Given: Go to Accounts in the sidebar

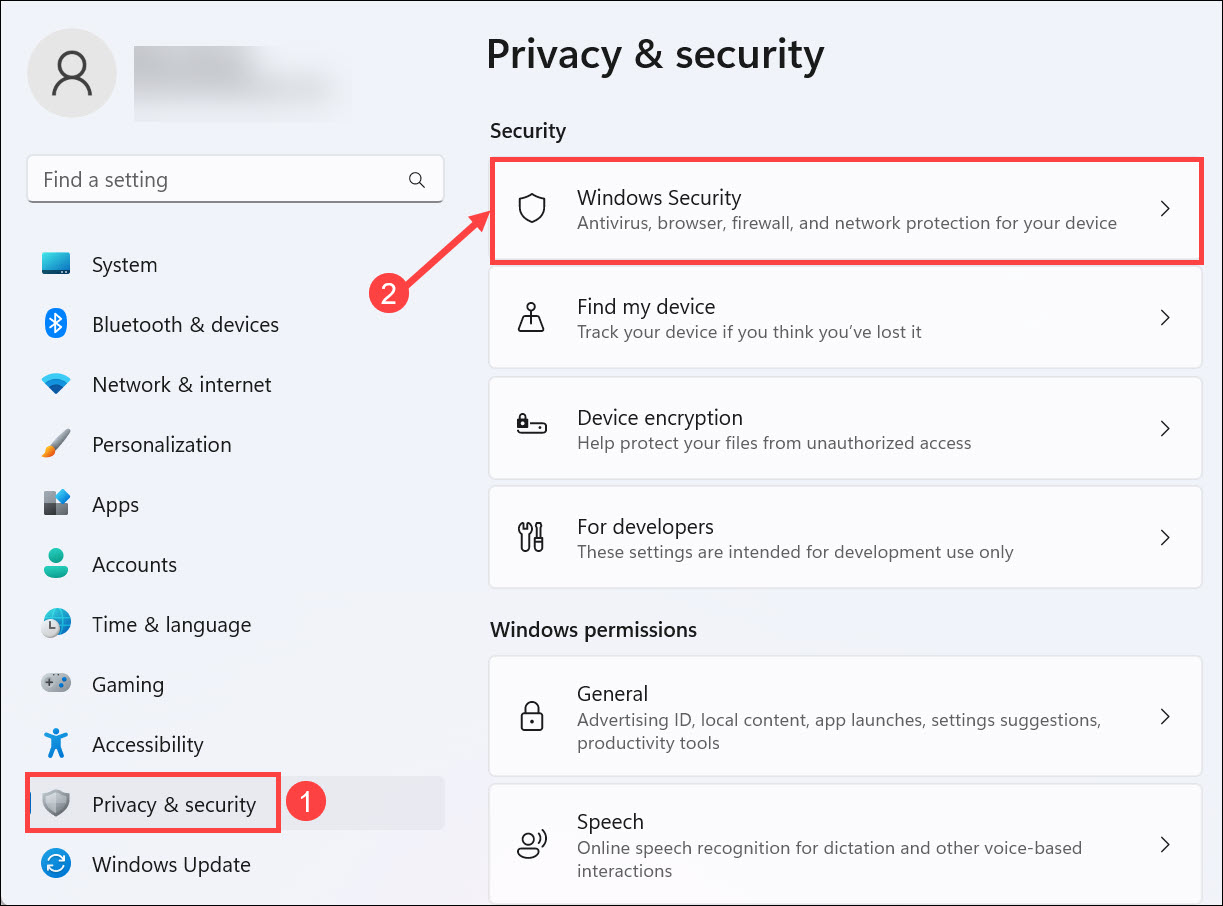Looking at the screenshot, I should [134, 565].
